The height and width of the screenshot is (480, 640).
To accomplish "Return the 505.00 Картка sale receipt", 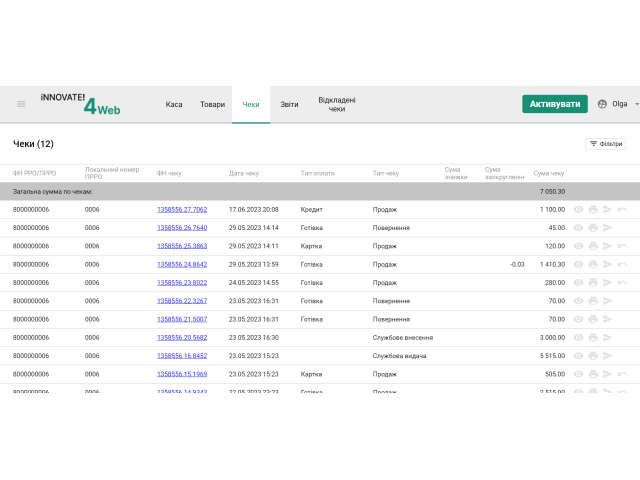I will (x=622, y=374).
